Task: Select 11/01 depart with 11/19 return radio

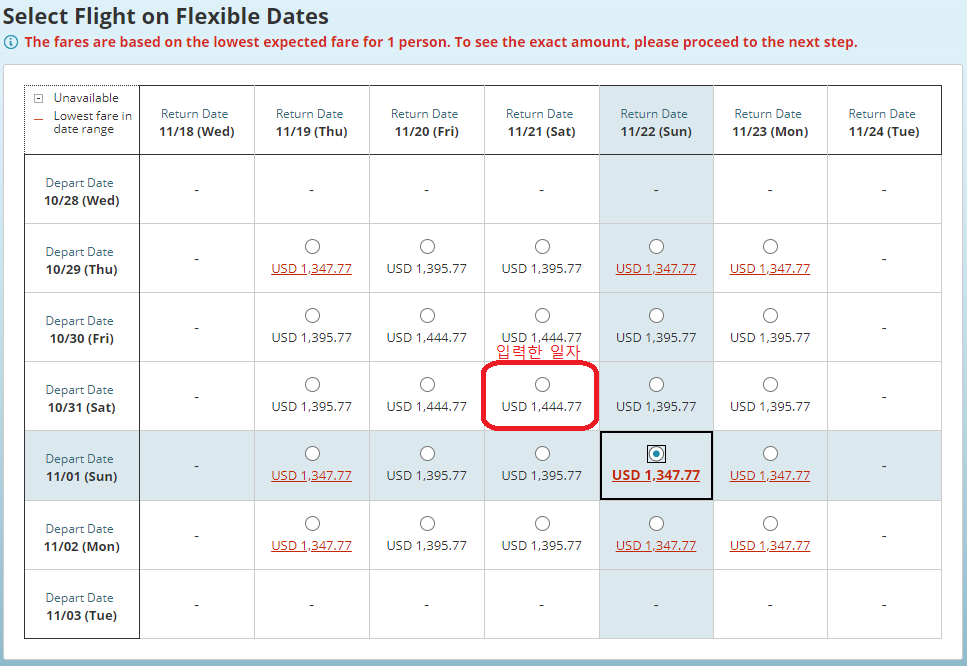Action: [312, 454]
